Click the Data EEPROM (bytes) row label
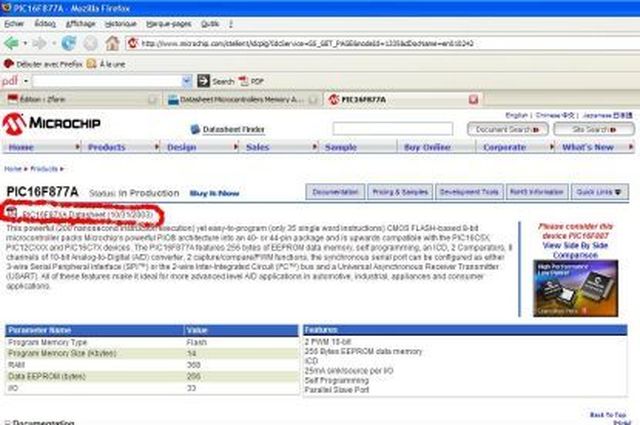This screenshot has width=640, height=425. (x=47, y=376)
